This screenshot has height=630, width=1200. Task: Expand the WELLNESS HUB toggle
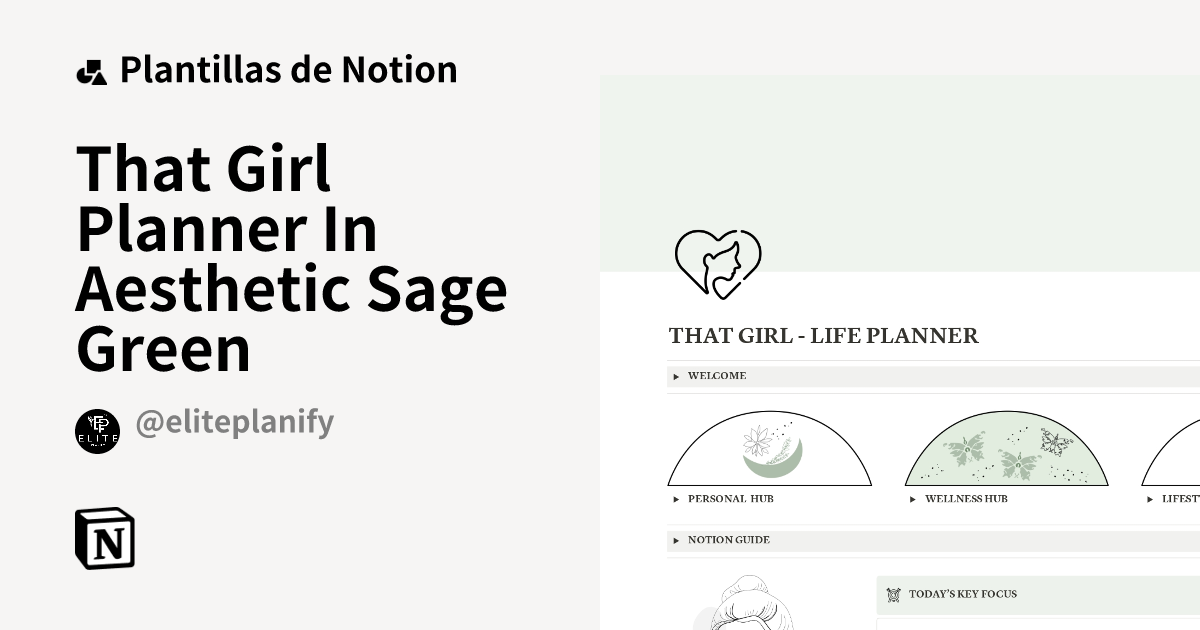913,498
